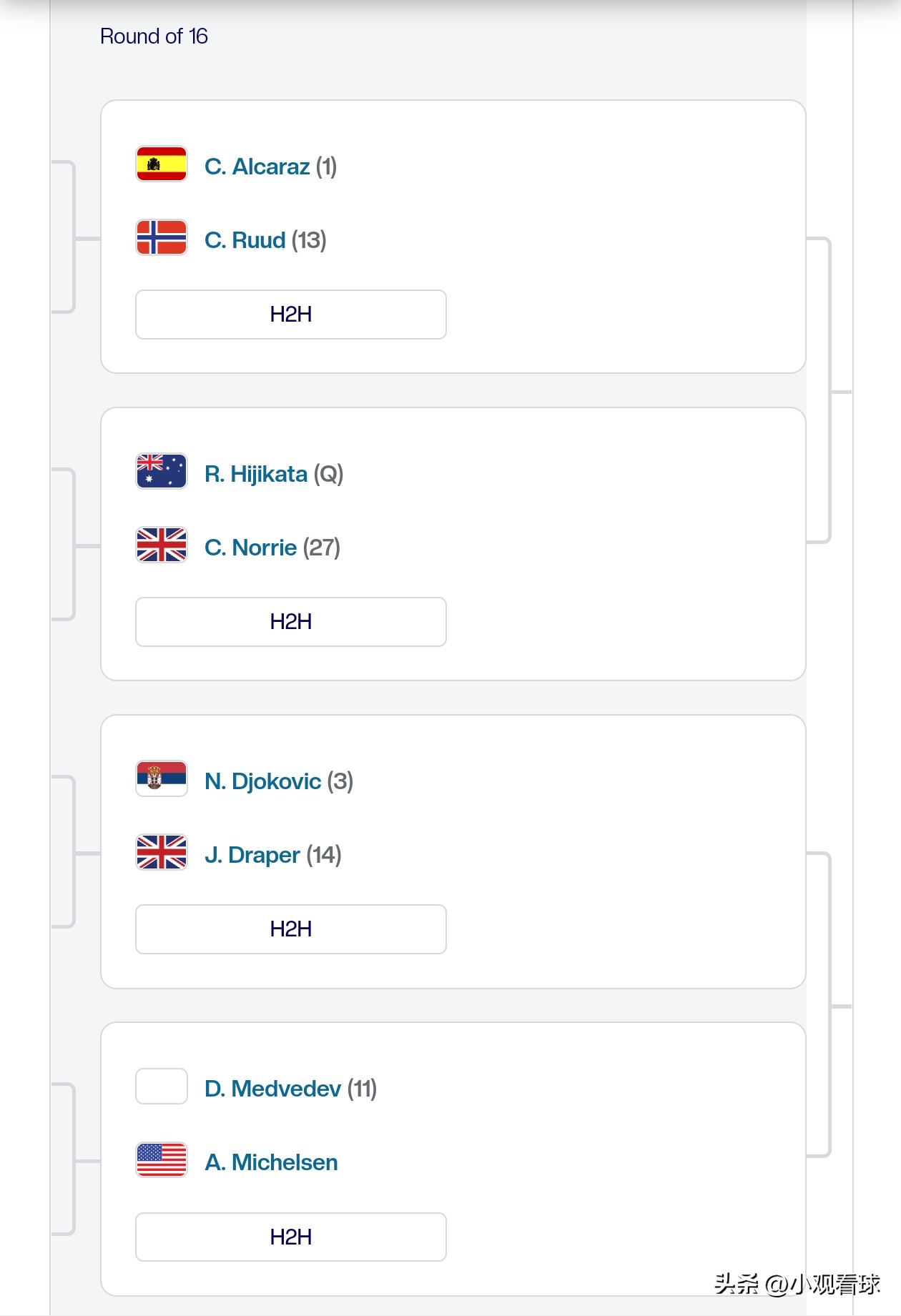Click the Serbia flag beside Djokovic
This screenshot has width=901, height=1316.
[x=162, y=779]
